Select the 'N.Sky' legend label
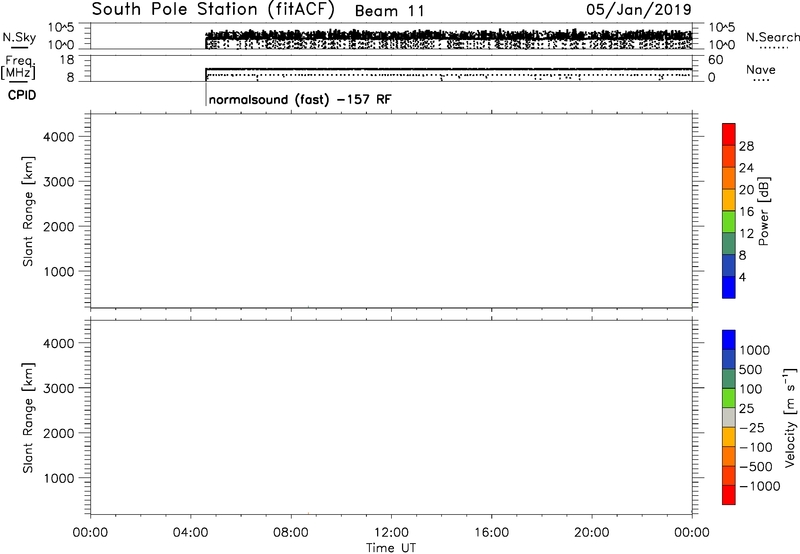Screen dimensions: 800x554 tap(19, 37)
